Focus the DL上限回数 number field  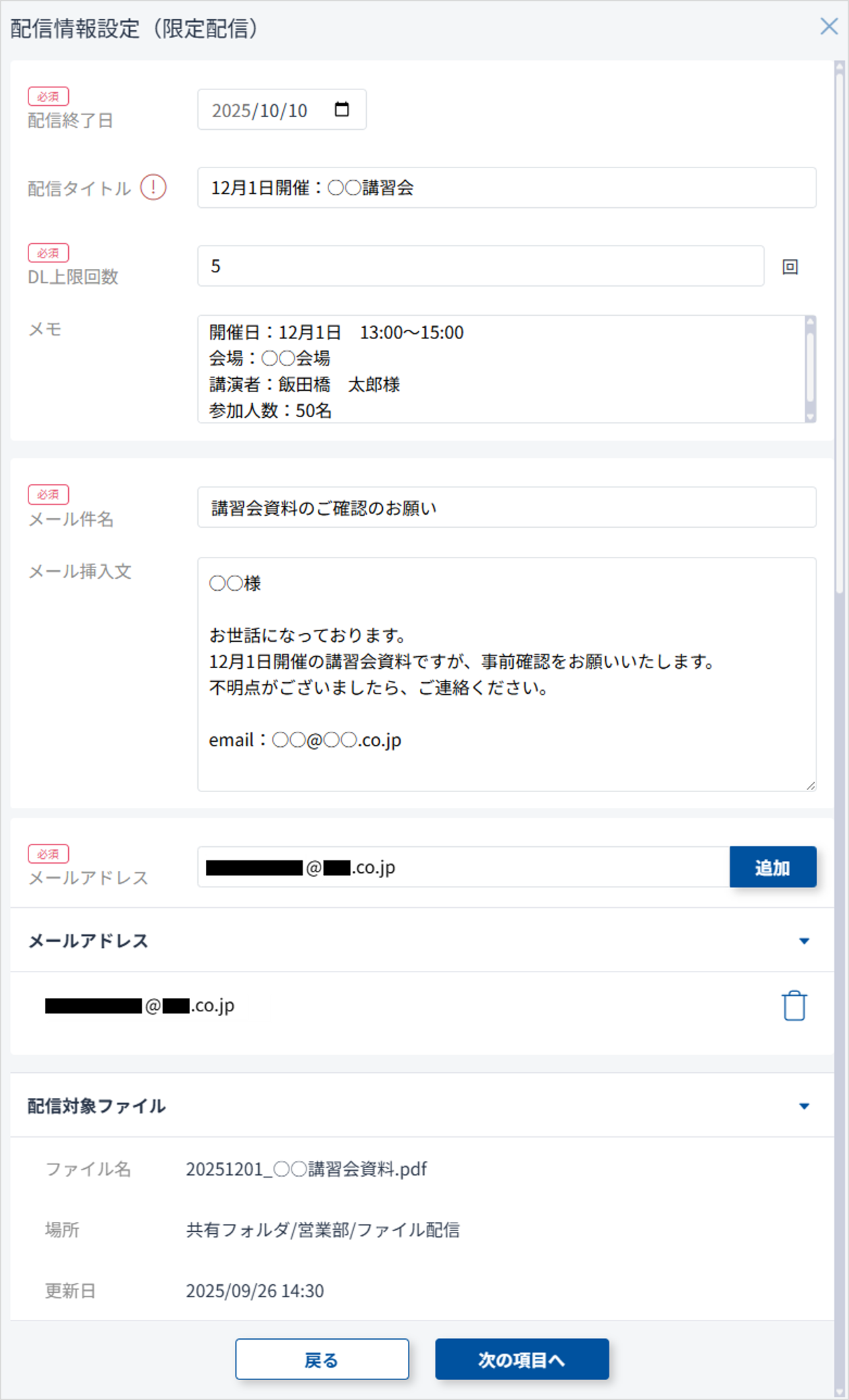tap(480, 266)
